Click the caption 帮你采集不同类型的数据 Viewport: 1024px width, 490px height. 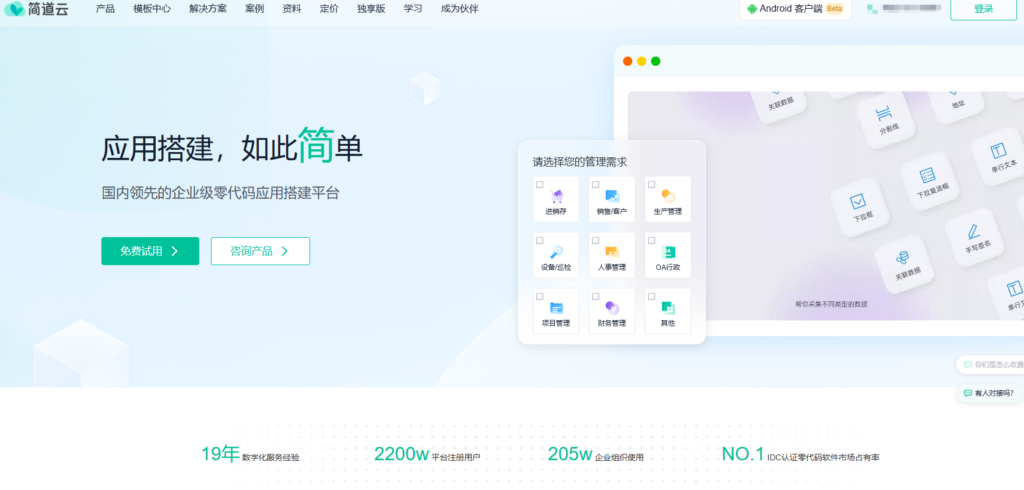831,304
